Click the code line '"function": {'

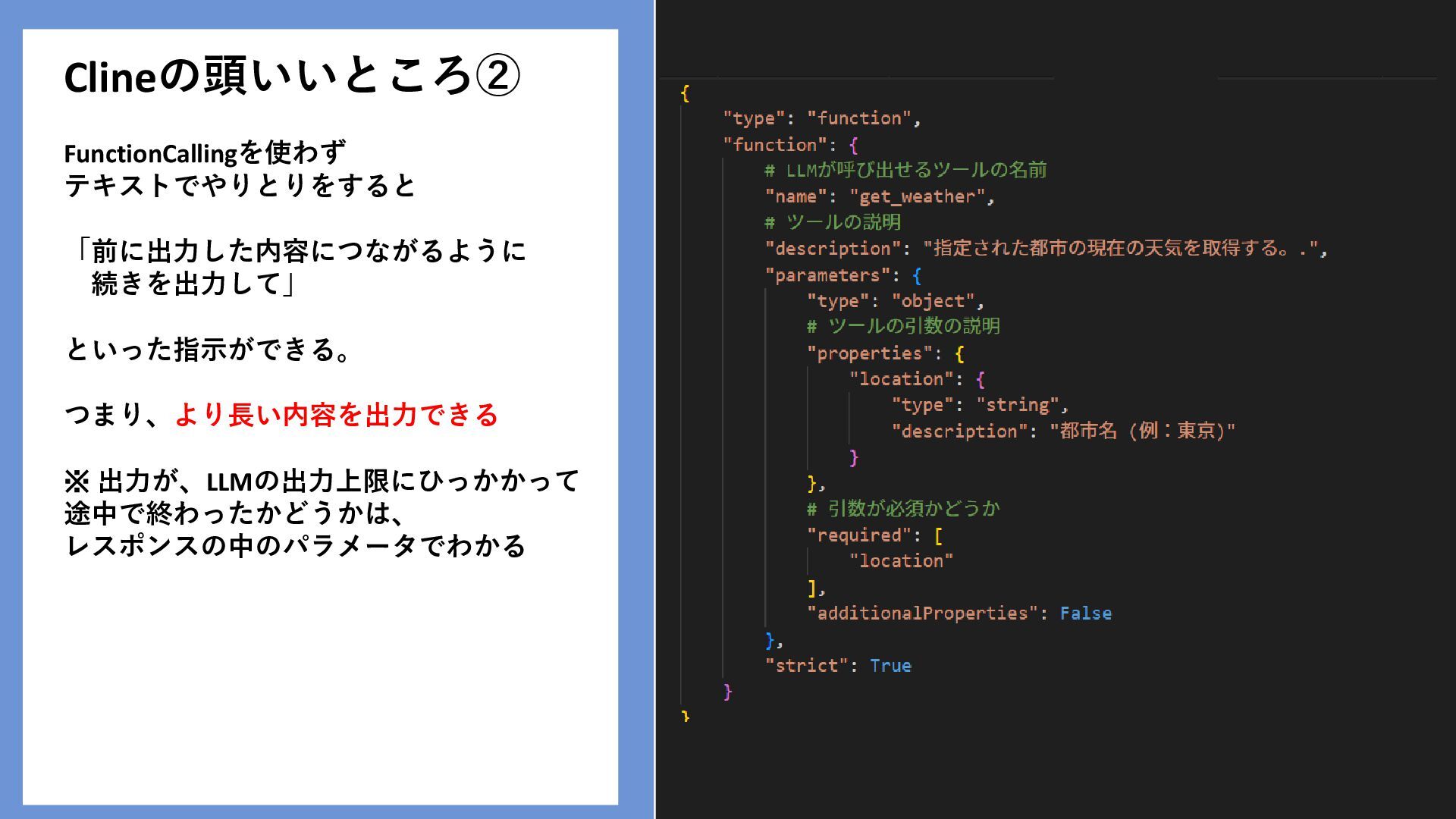pos(791,145)
